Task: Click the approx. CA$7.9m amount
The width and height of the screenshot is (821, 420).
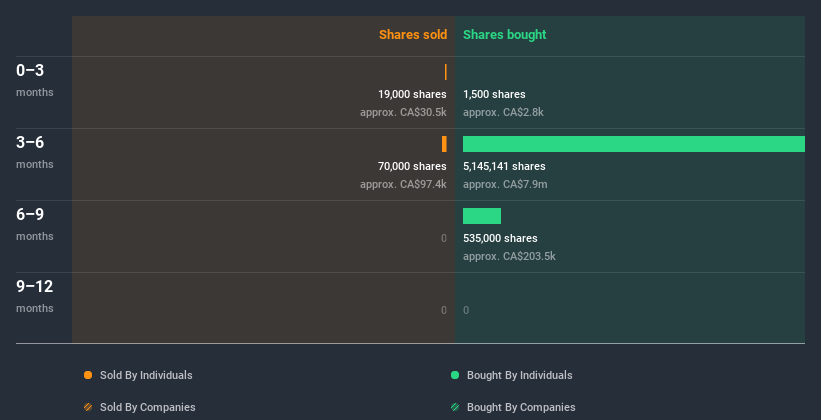Action: [x=505, y=184]
